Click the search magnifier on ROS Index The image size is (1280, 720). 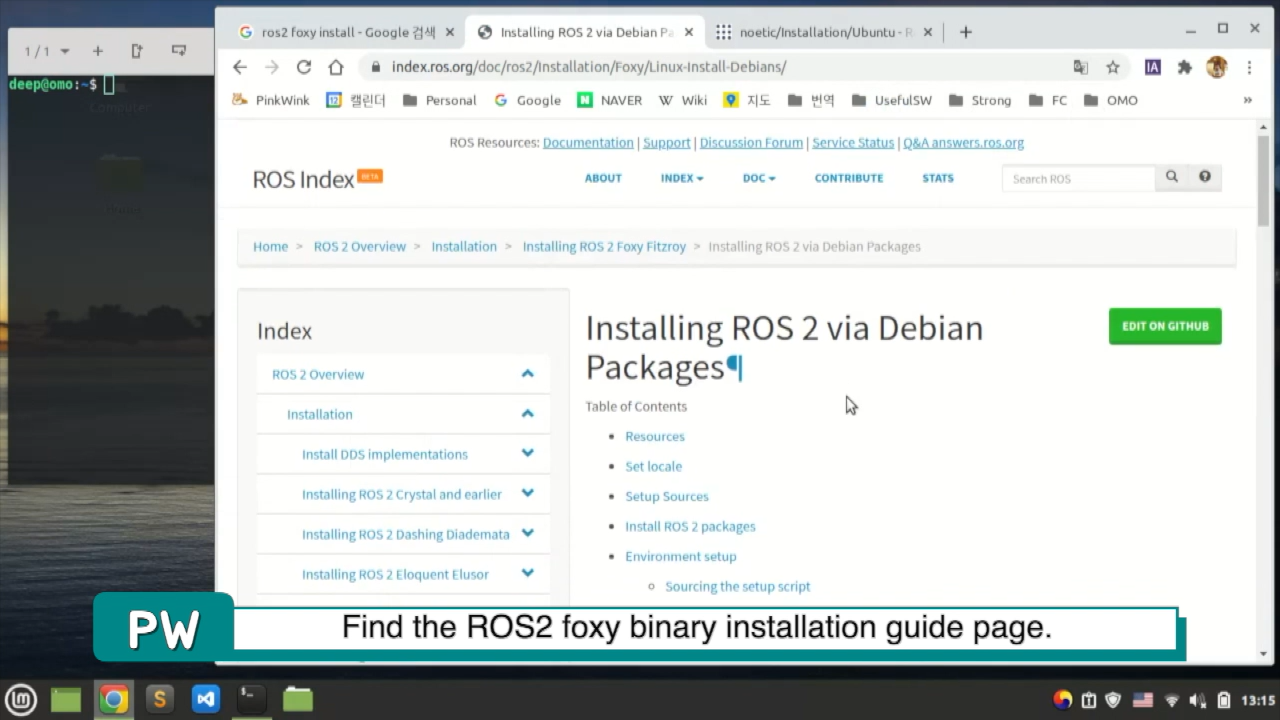[x=1171, y=177]
